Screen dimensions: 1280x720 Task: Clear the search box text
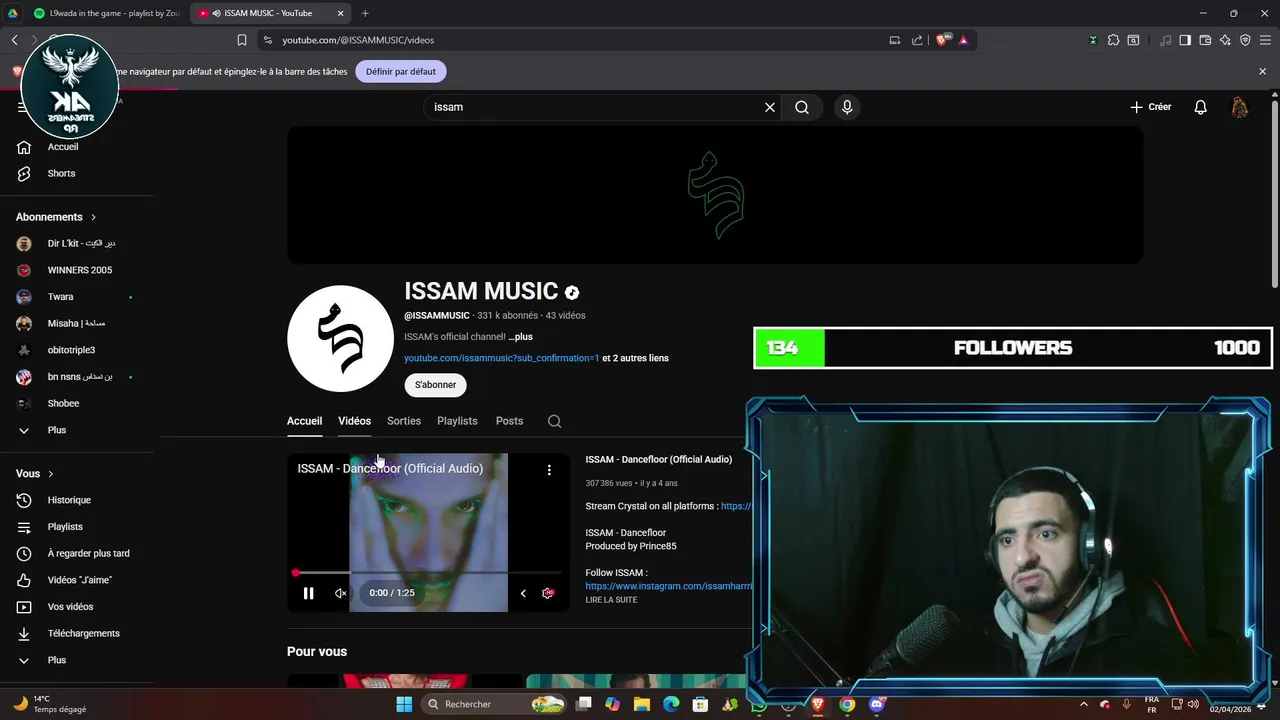[770, 107]
